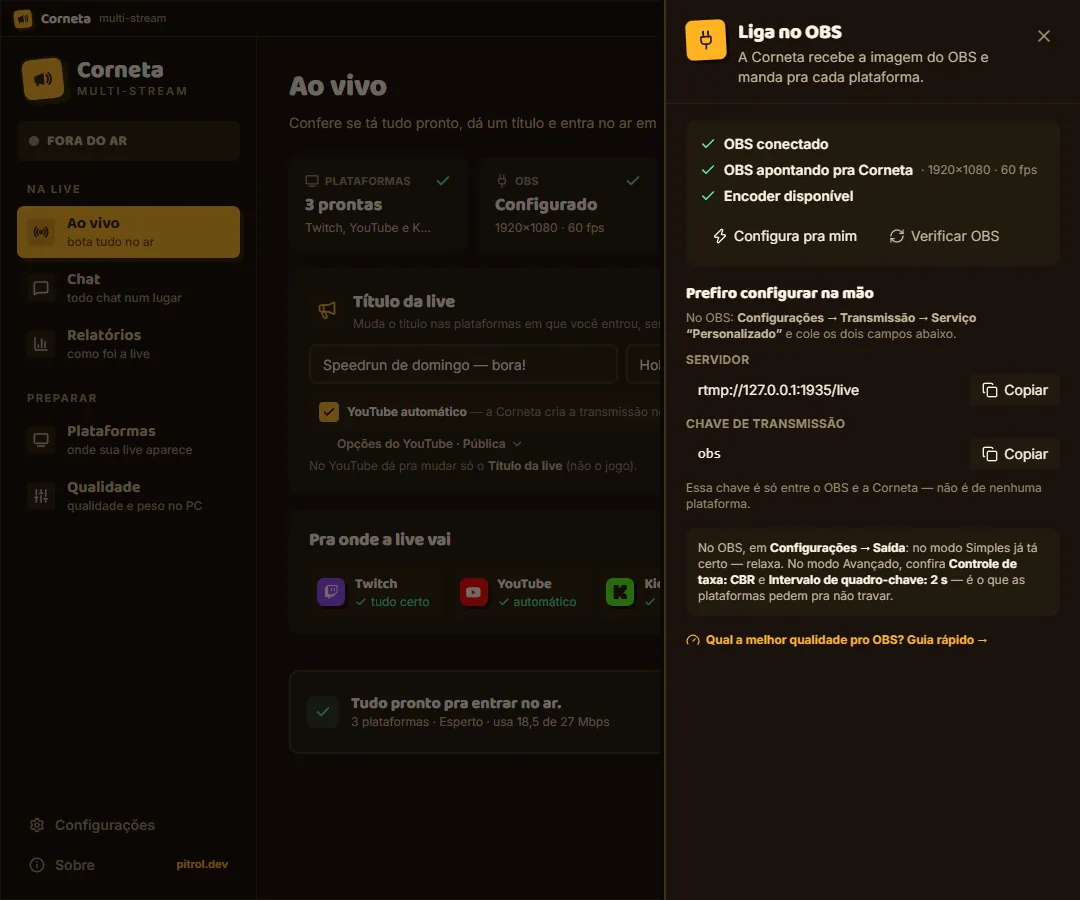This screenshot has height=900, width=1080.
Task: Click the refresh icon of Verificar OBS
Action: point(897,236)
